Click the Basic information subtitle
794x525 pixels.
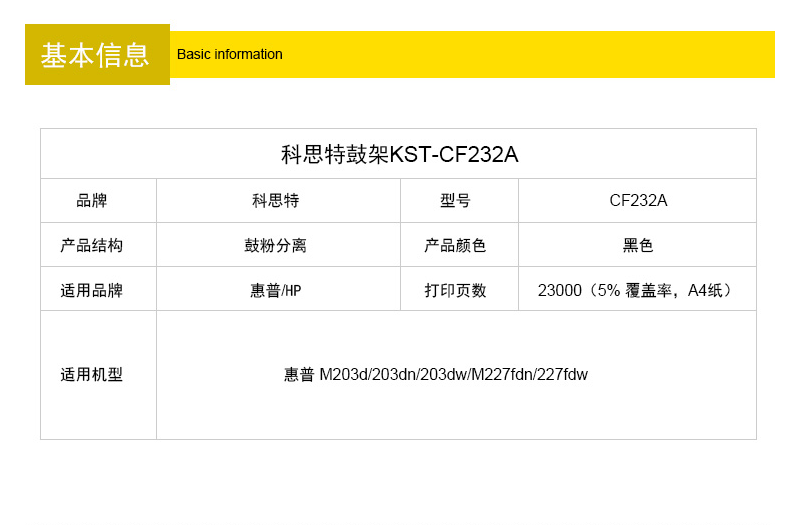[x=229, y=54]
